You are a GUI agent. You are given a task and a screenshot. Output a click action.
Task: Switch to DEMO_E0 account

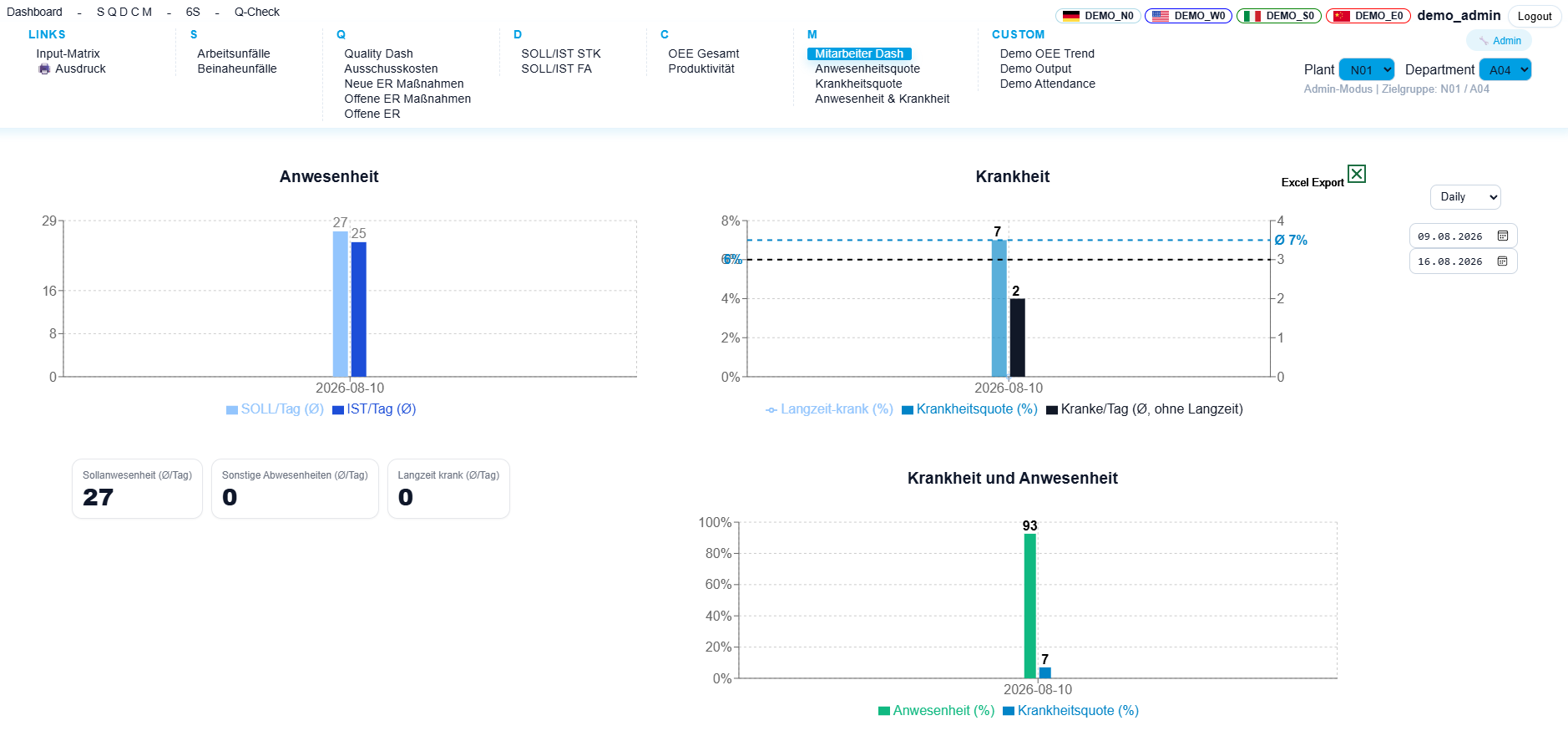tap(1368, 16)
